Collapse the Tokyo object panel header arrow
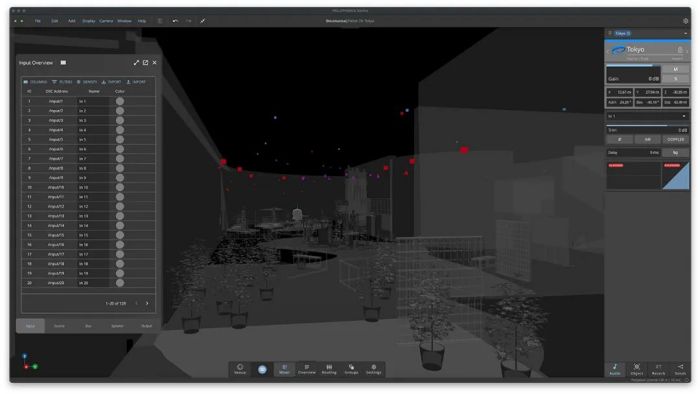Image resolution: width=700 pixels, height=394 pixels. [x=686, y=33]
